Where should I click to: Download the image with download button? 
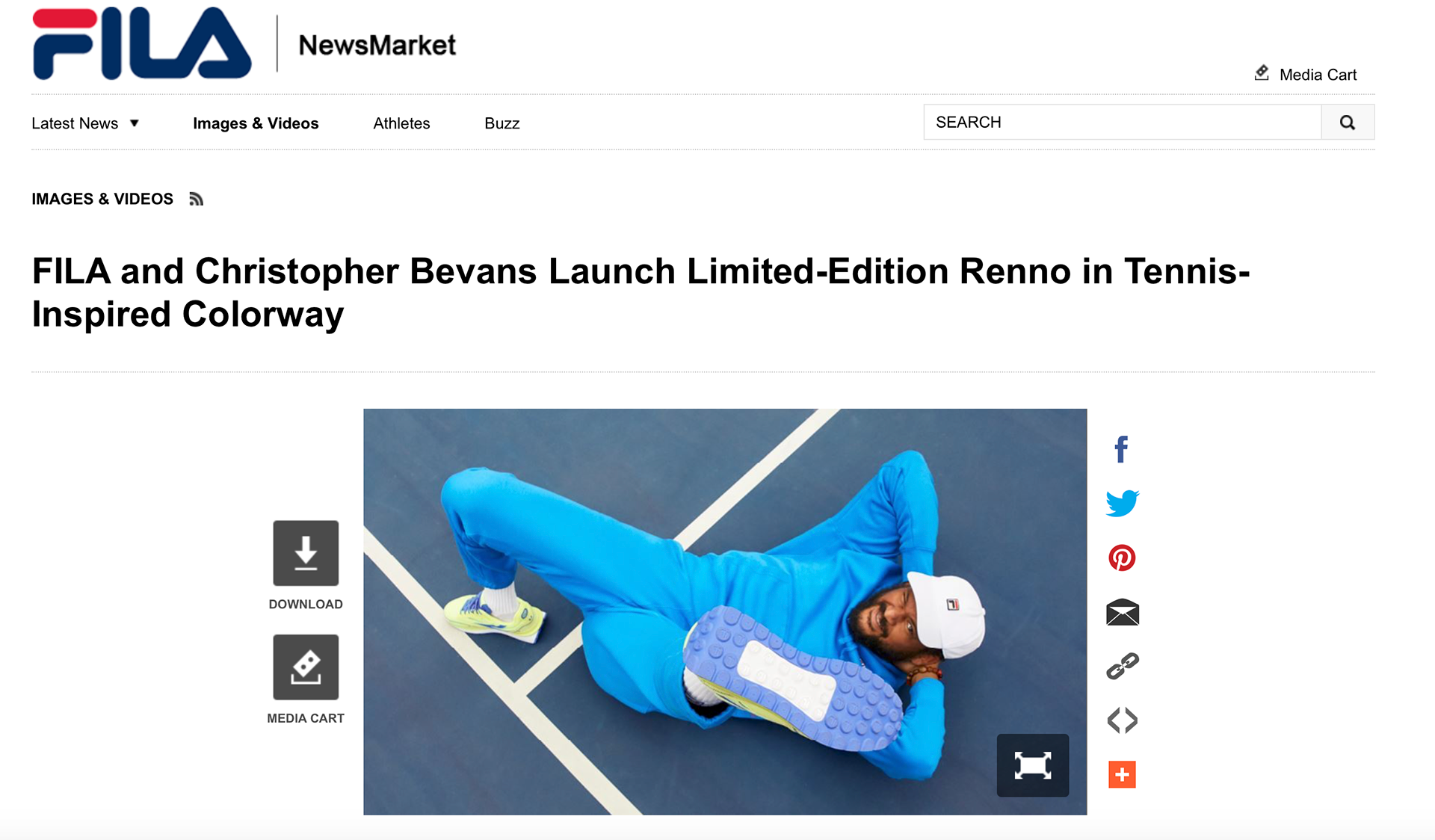306,553
